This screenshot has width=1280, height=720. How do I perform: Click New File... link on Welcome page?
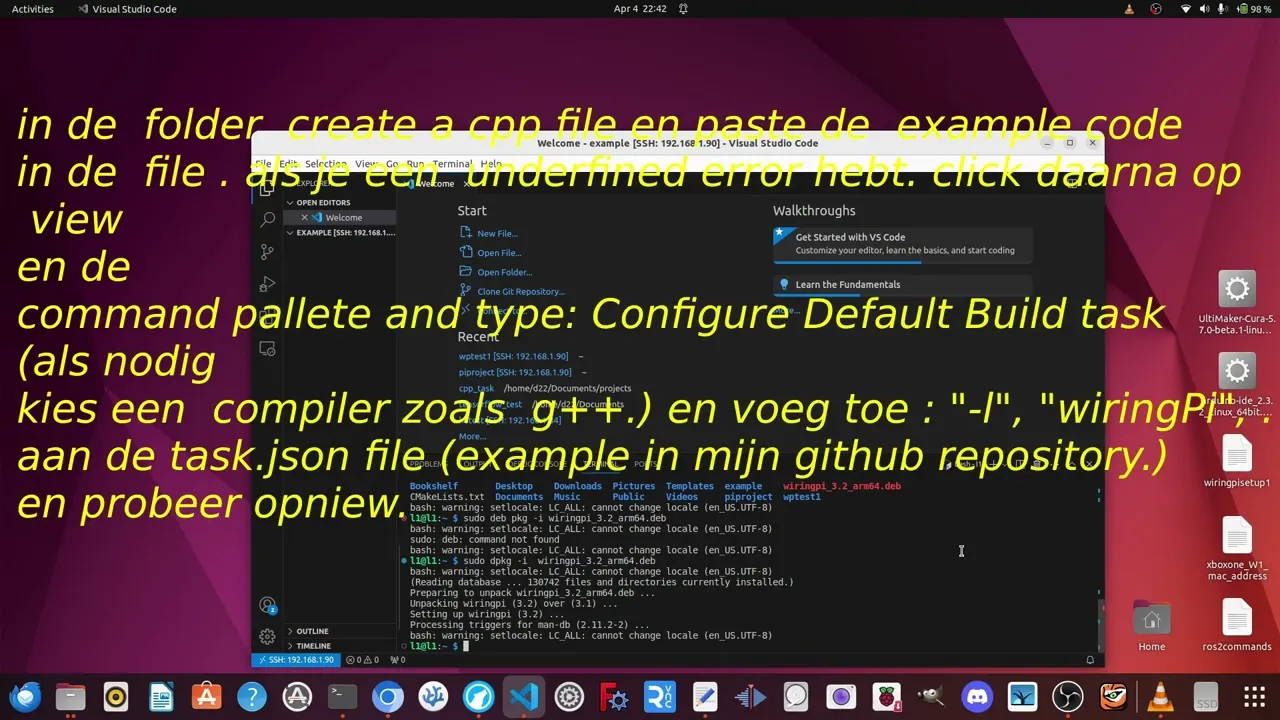coord(497,233)
